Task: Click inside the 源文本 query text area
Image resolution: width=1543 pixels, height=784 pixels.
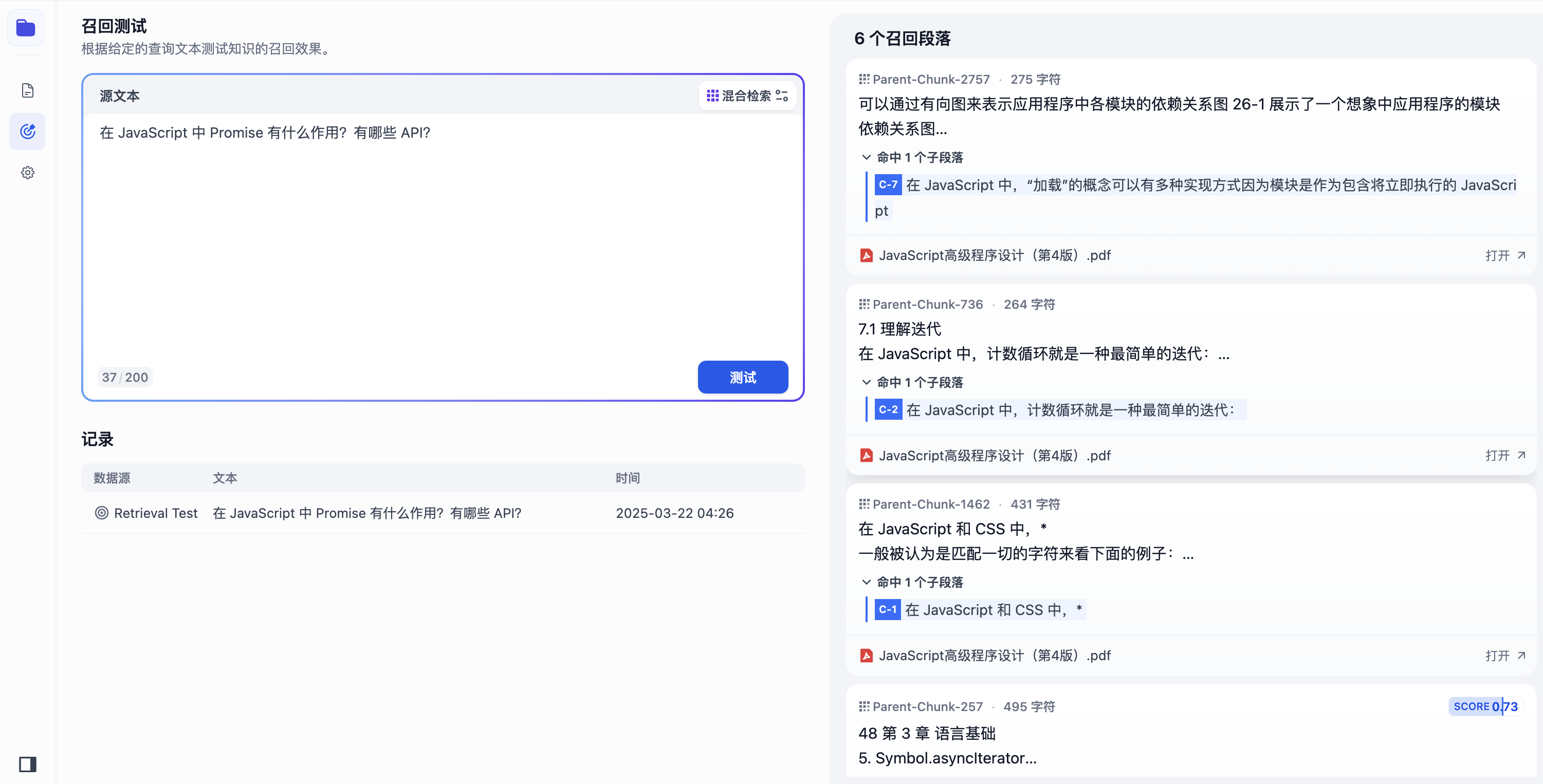Action: click(443, 239)
